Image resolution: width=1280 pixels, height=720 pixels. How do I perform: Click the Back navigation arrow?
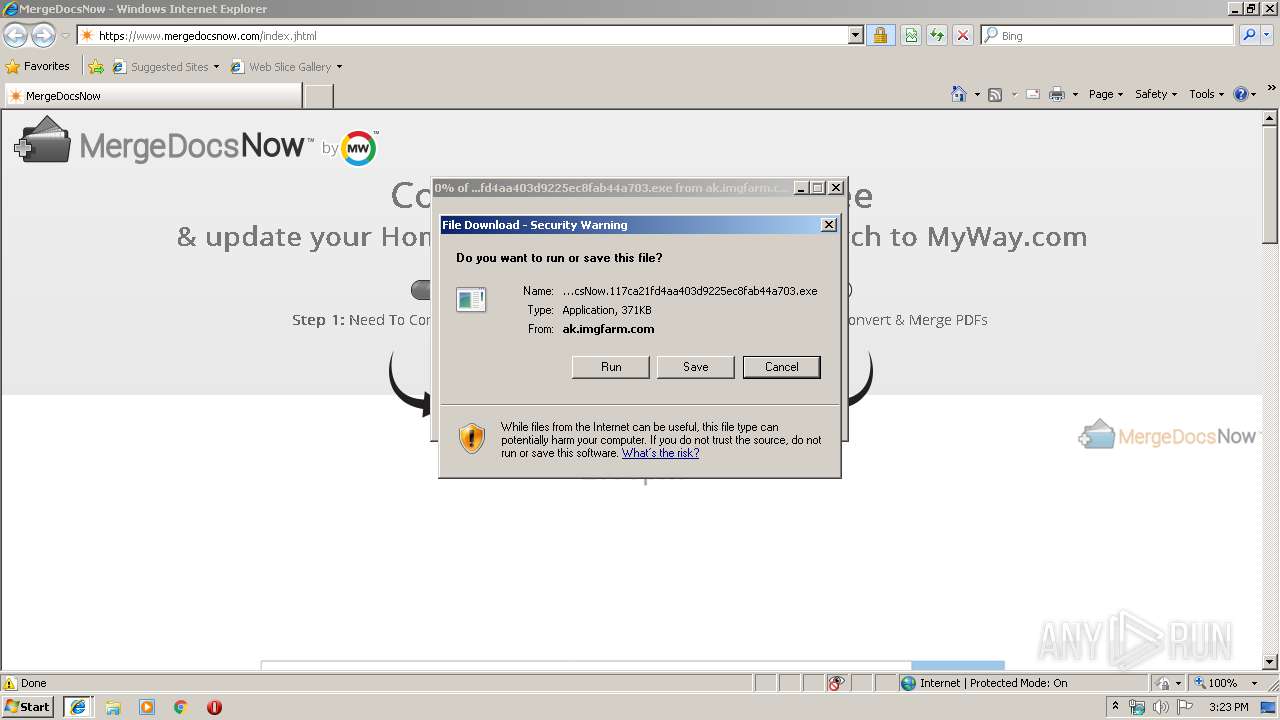[x=15, y=36]
